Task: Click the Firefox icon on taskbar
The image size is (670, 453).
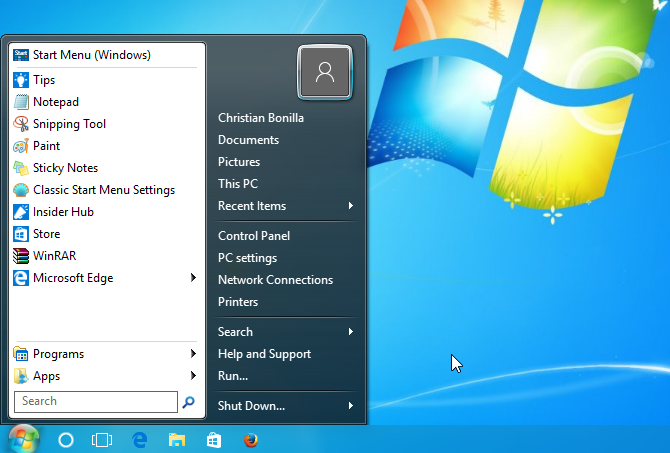Action: [250, 439]
